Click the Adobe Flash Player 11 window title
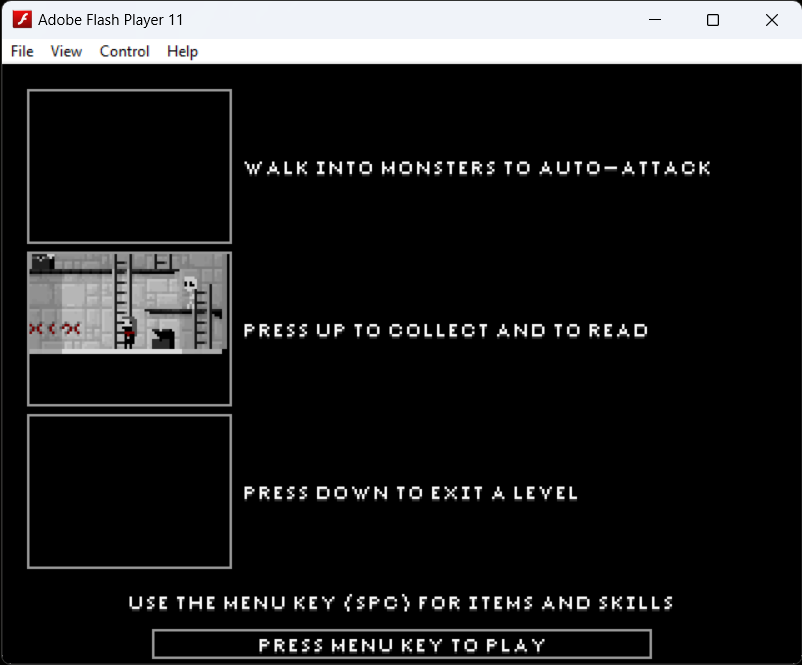 point(110,19)
